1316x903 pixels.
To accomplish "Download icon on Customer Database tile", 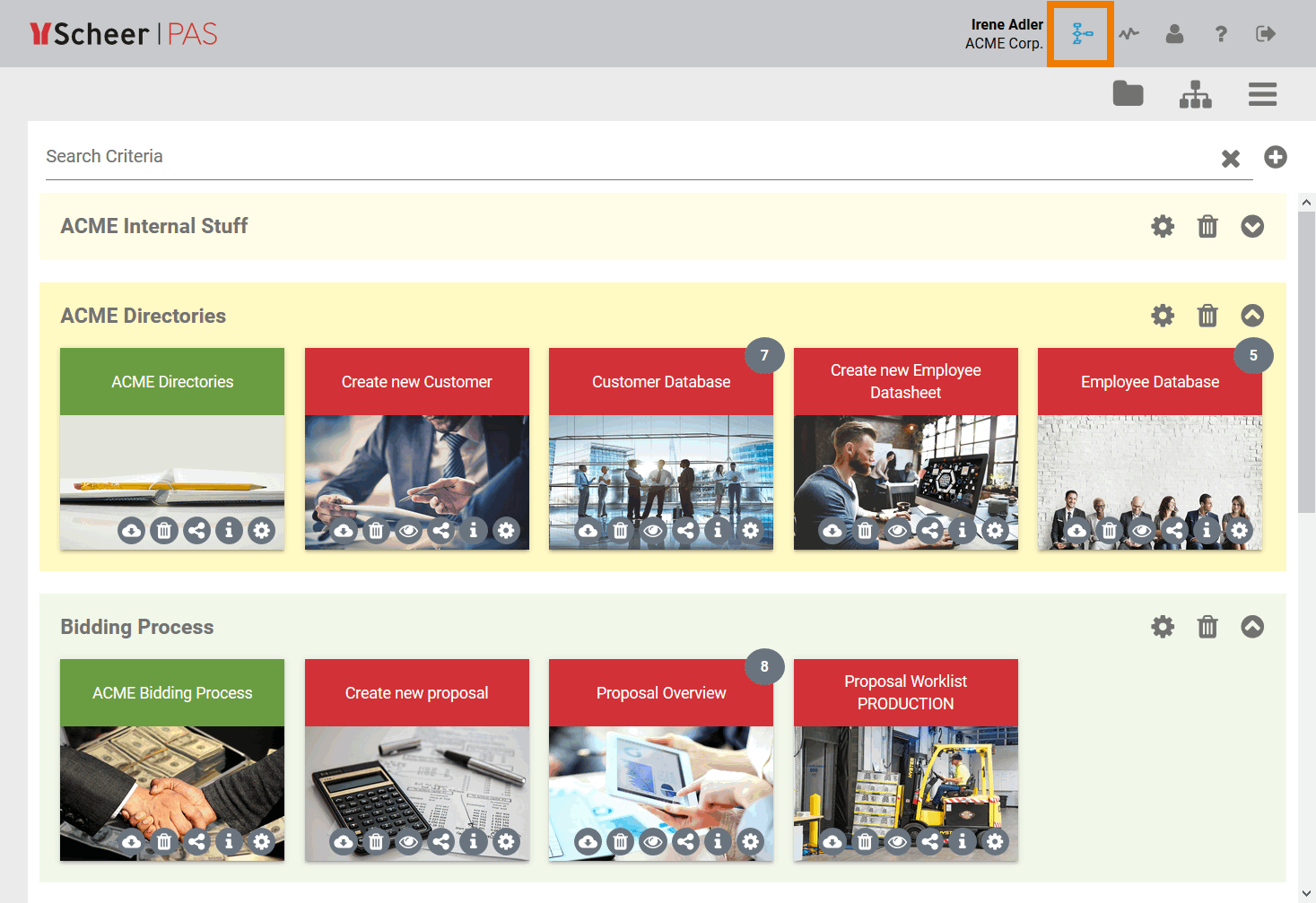I will click(588, 531).
